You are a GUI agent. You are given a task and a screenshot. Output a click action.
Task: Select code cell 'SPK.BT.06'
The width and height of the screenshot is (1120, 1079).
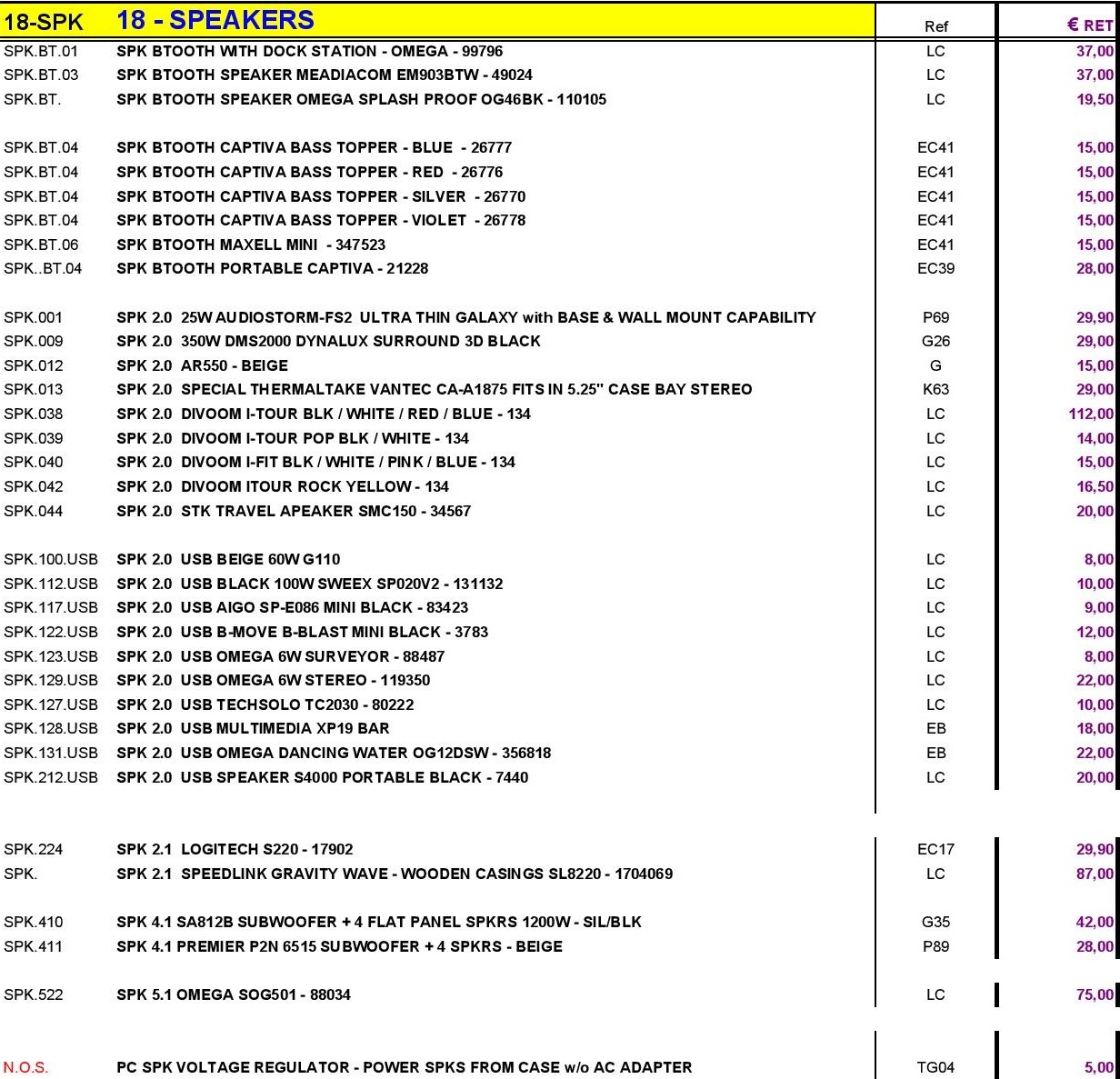[x=41, y=245]
